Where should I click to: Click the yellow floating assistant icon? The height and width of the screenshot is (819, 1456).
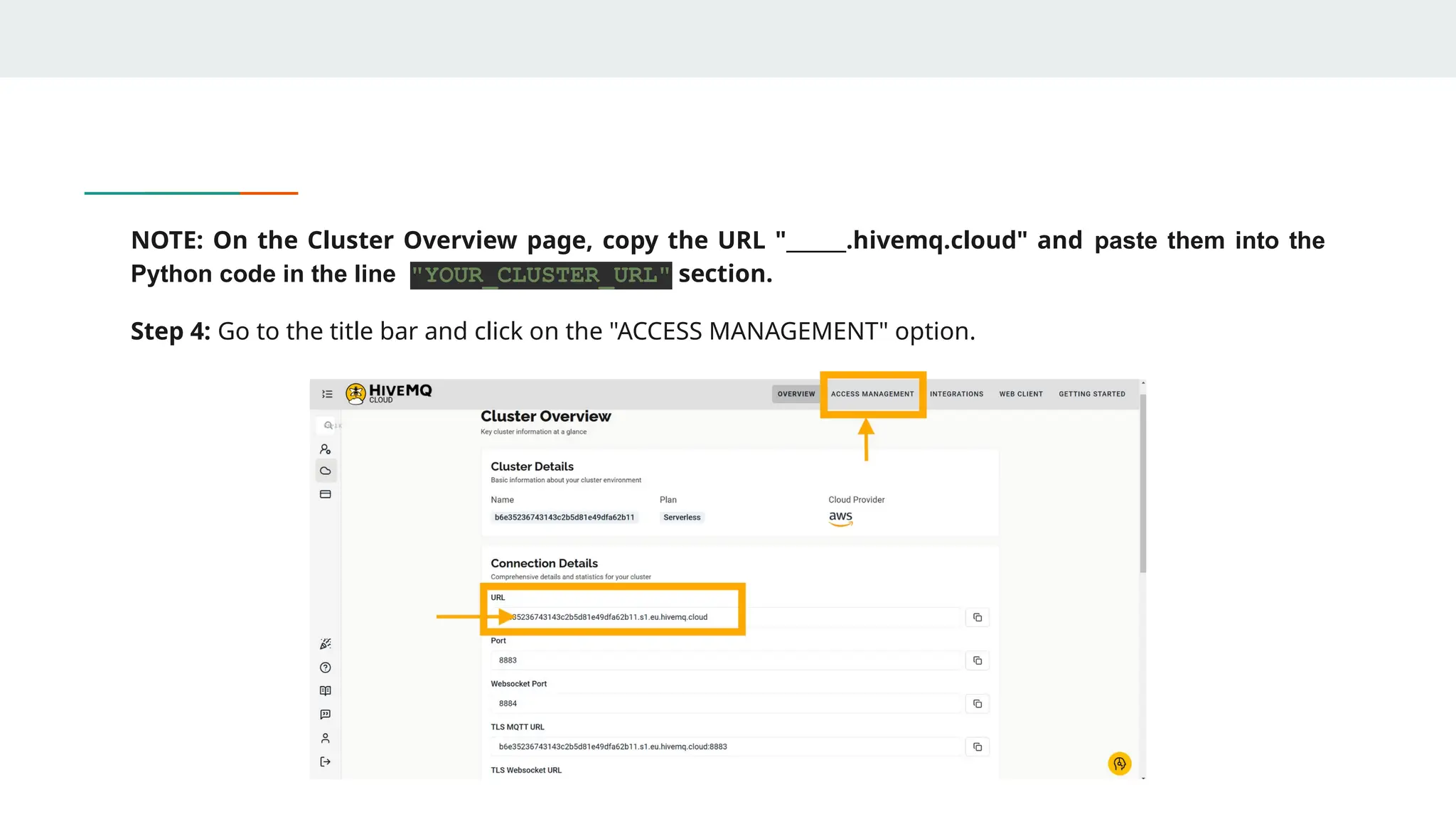[x=1120, y=764]
